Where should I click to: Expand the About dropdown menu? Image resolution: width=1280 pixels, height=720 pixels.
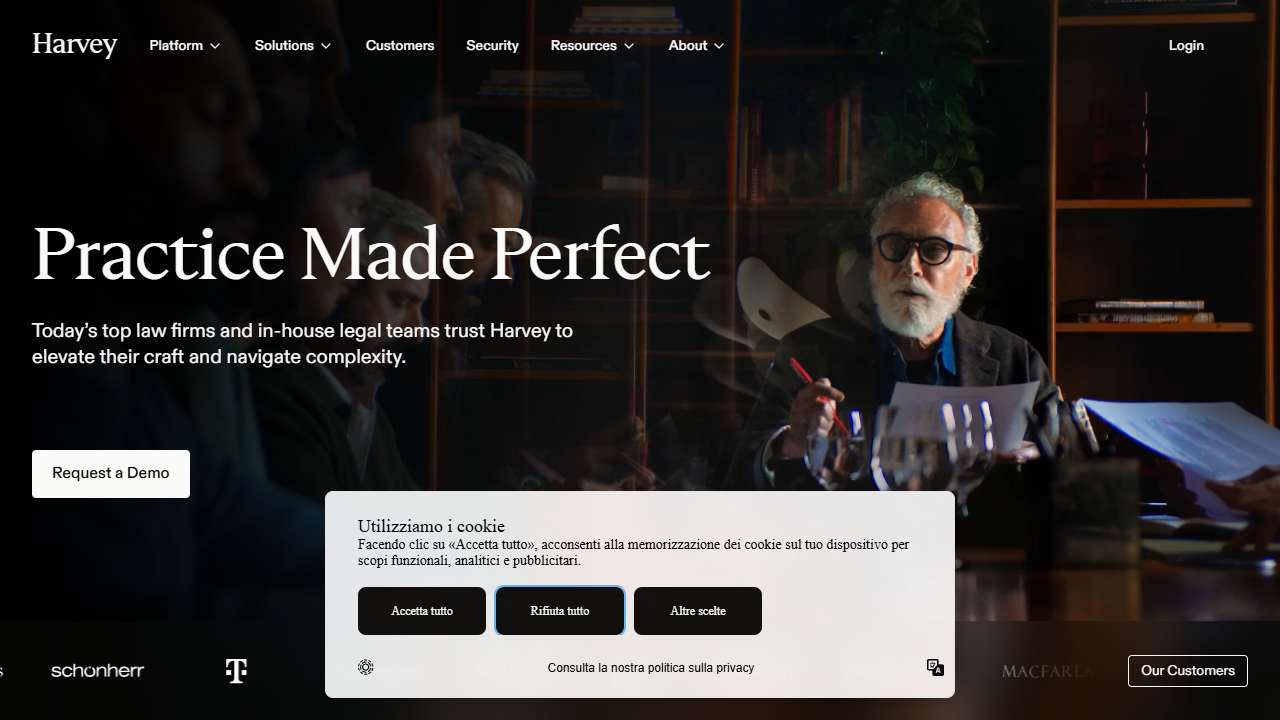pyautogui.click(x=696, y=45)
